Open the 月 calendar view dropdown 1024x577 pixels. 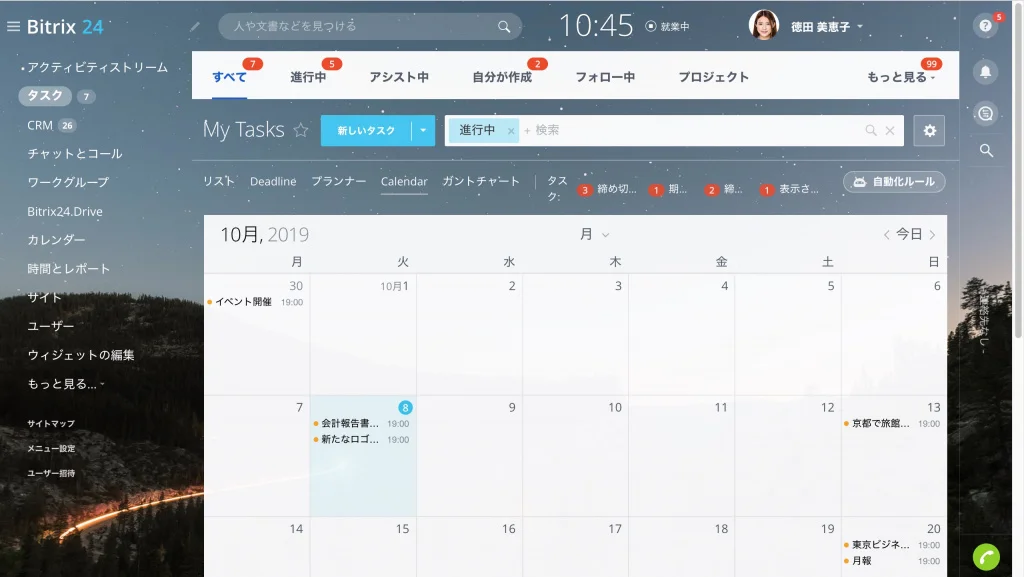pyautogui.click(x=594, y=234)
